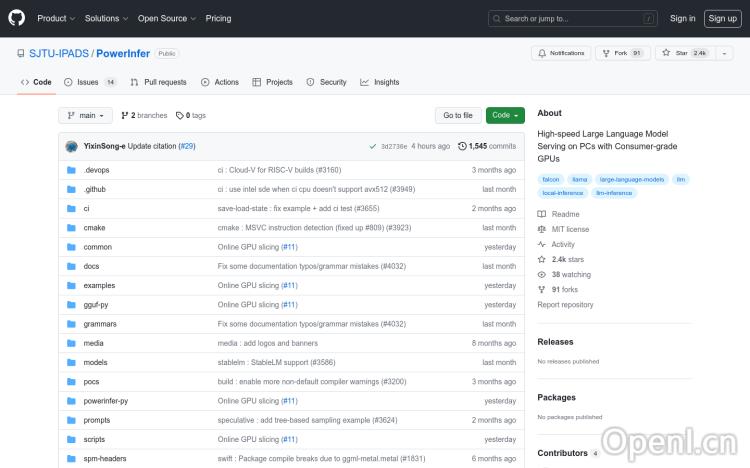This screenshot has width=750, height=468.
Task: Click the Activity pulse icon
Action: tap(542, 244)
